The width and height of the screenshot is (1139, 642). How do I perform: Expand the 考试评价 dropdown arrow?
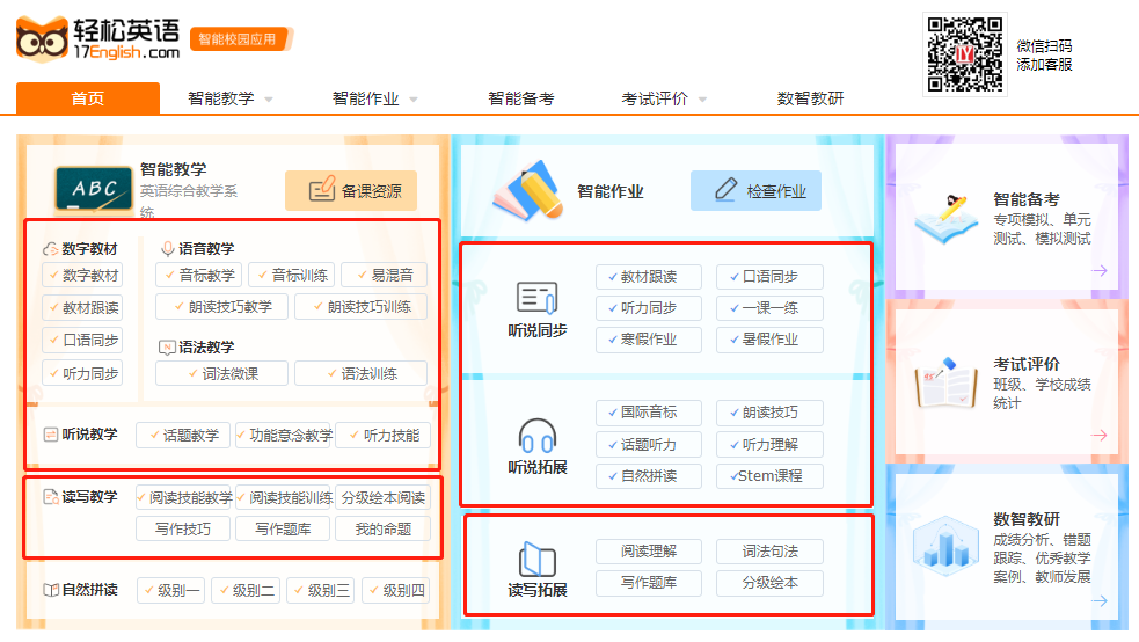pos(702,99)
